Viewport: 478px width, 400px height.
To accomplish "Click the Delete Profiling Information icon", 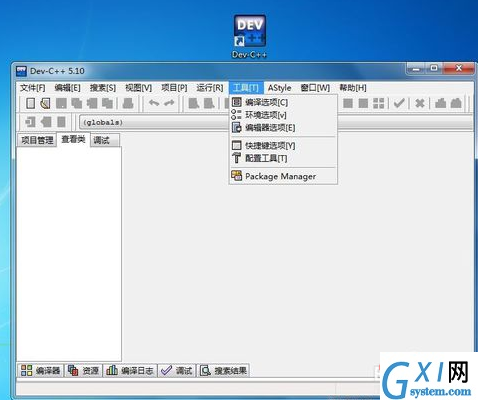I will tap(456, 103).
